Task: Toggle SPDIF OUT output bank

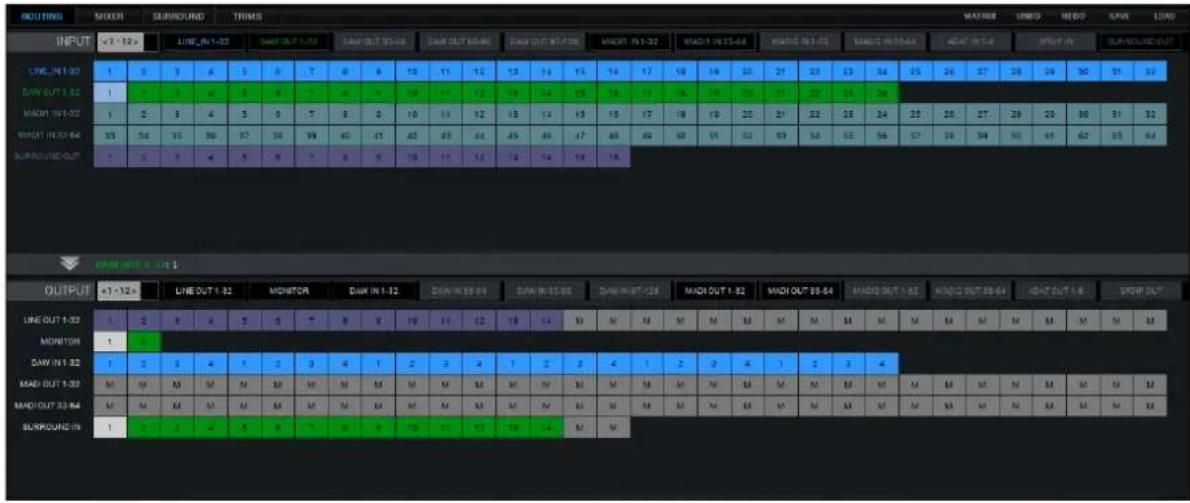Action: (1141, 292)
